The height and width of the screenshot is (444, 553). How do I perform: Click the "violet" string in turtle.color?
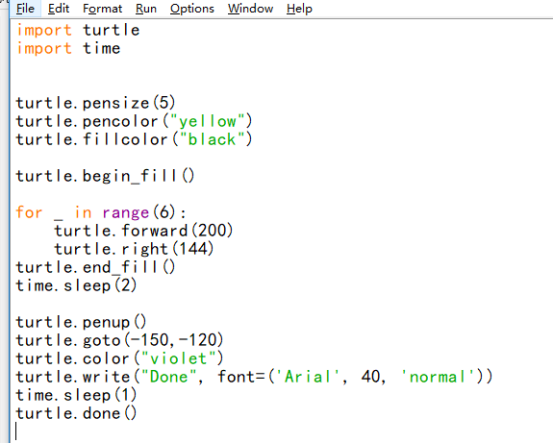(178, 359)
